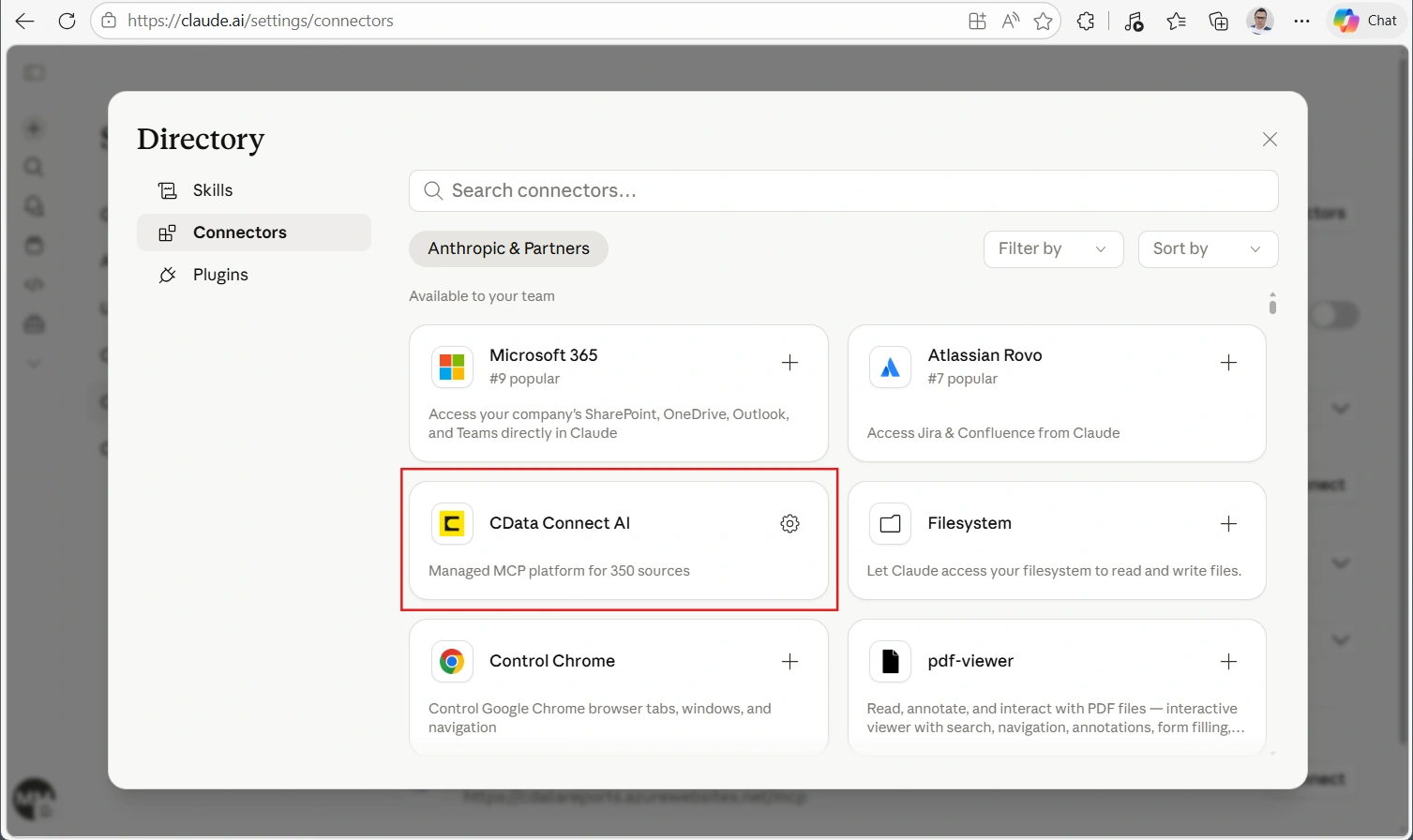Open the Filesystem connector title
Viewport: 1413px width, 840px height.
(x=970, y=523)
